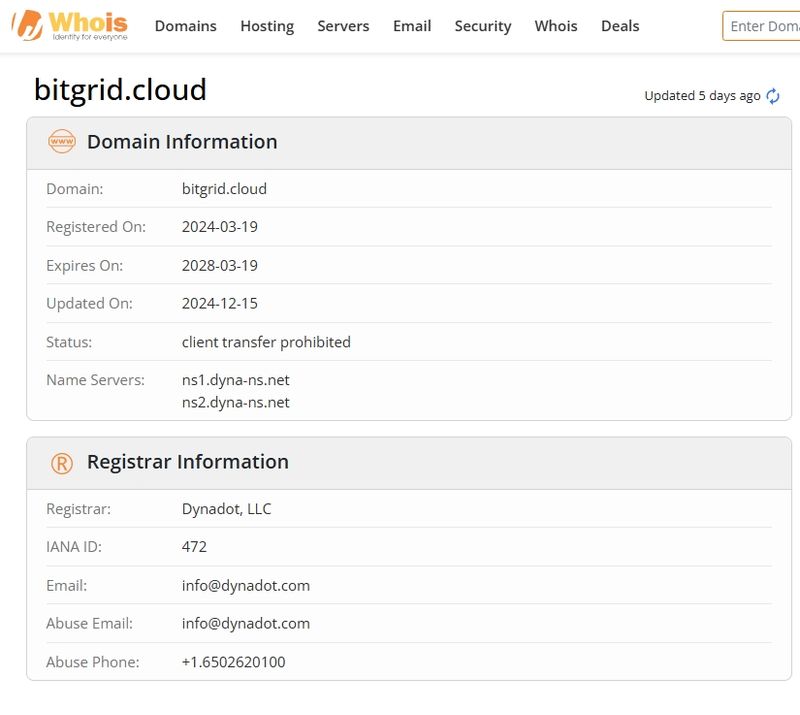This screenshot has width=800, height=715.
Task: Select the IANA ID value 472
Action: click(x=194, y=547)
